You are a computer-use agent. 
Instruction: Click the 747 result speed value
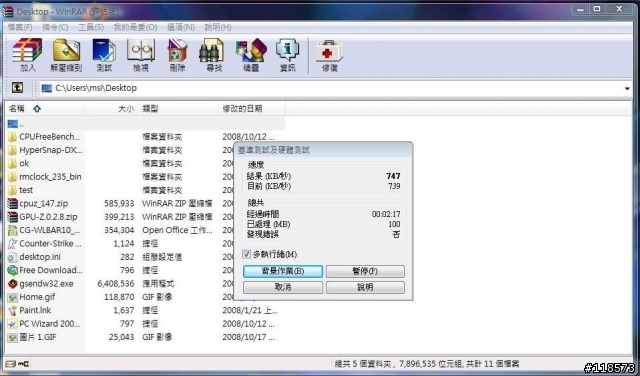(x=393, y=176)
